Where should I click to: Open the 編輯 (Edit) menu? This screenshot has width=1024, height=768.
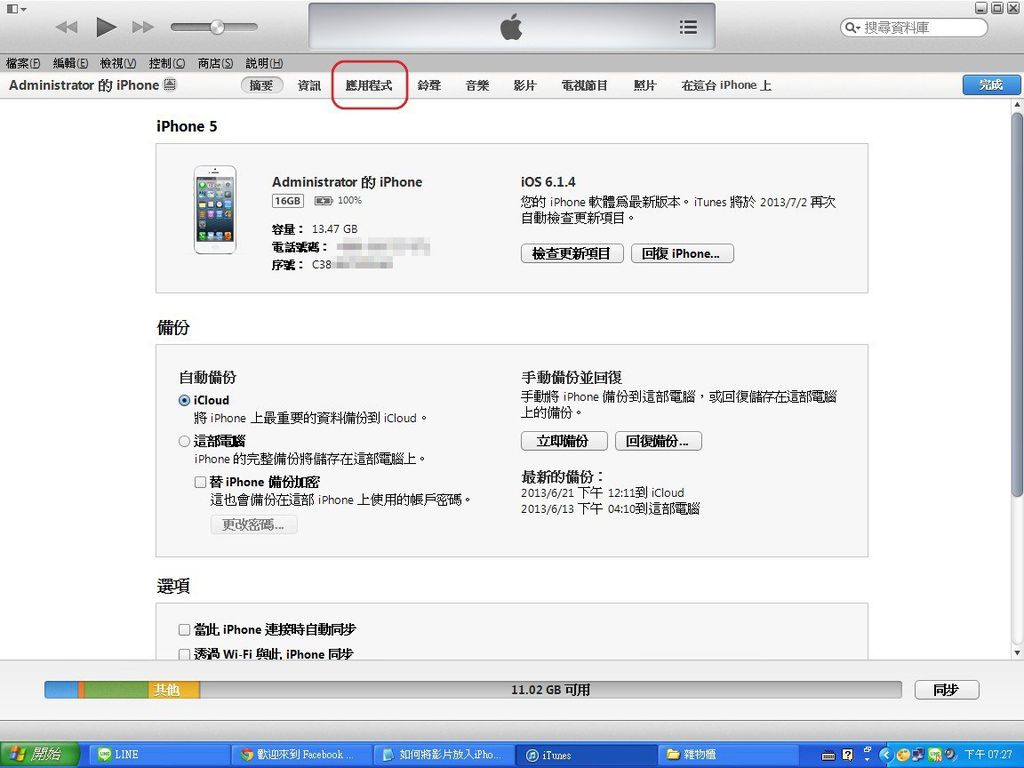71,63
